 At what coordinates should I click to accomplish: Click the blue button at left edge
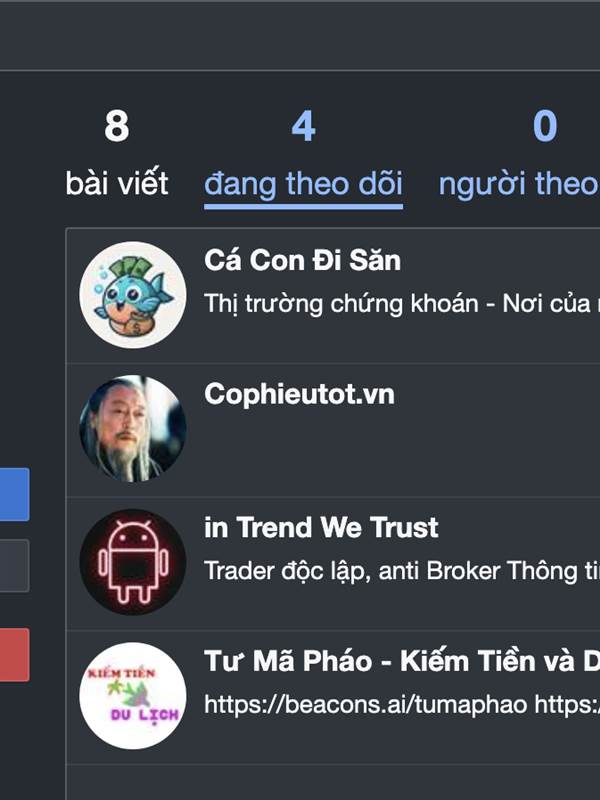pyautogui.click(x=14, y=494)
